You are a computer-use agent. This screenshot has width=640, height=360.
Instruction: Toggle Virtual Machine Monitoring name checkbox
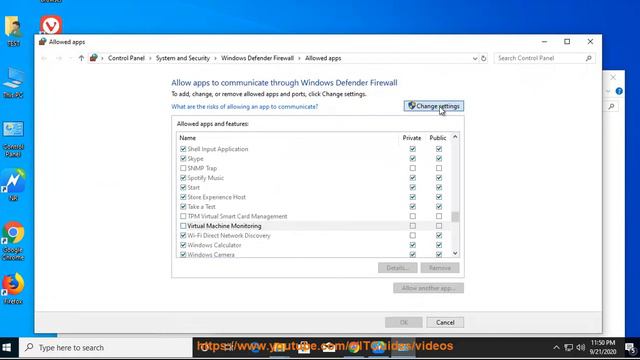click(x=183, y=226)
